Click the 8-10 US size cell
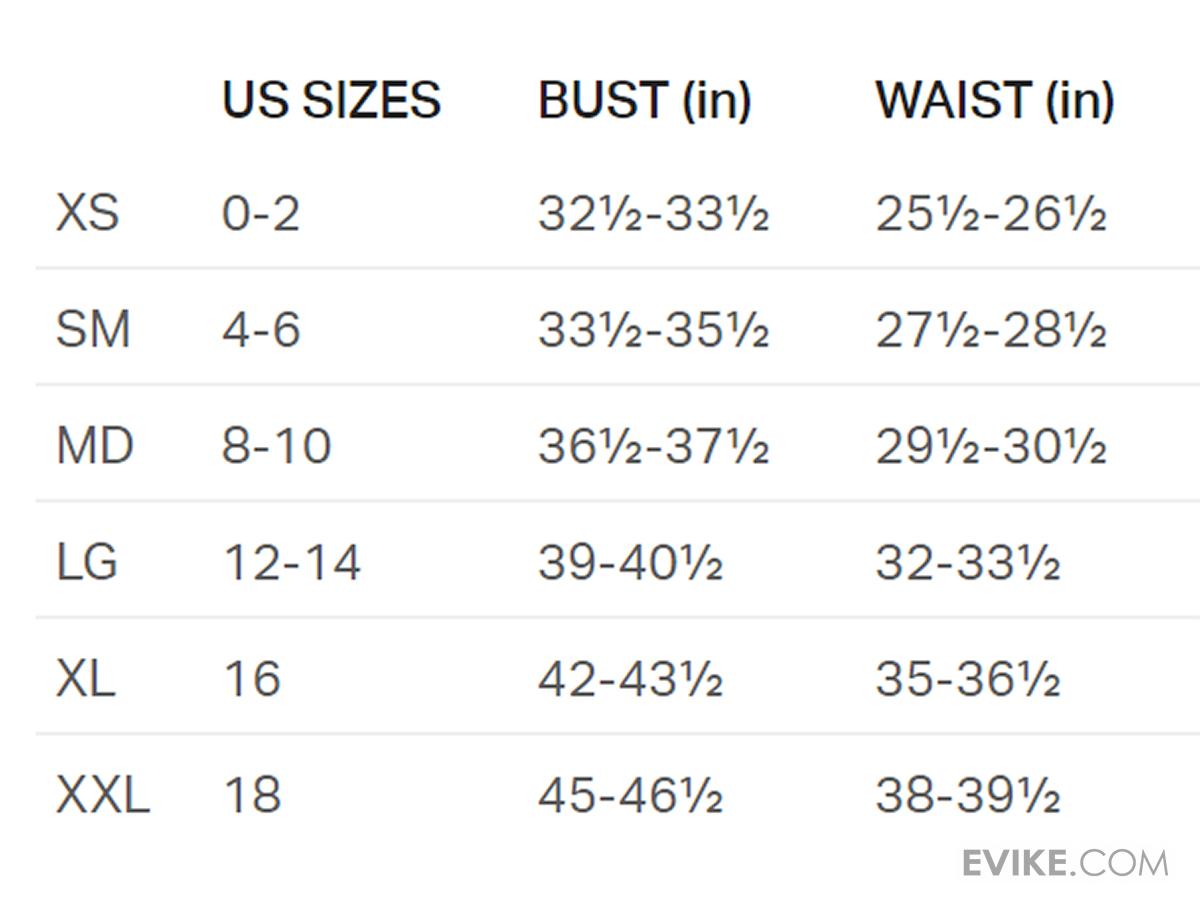The width and height of the screenshot is (1200, 900). pyautogui.click(x=276, y=446)
